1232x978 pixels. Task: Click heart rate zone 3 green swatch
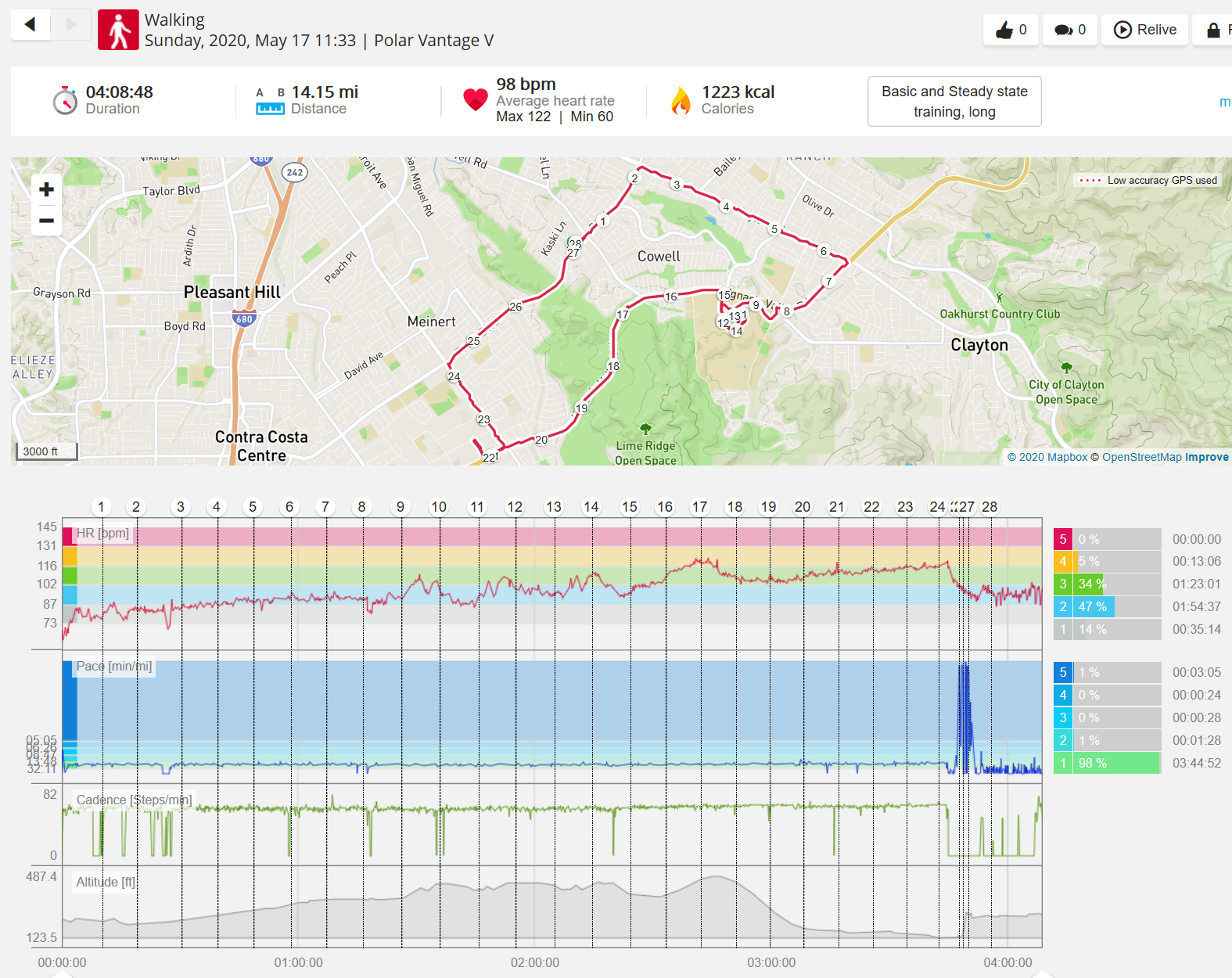pyautogui.click(x=1062, y=584)
